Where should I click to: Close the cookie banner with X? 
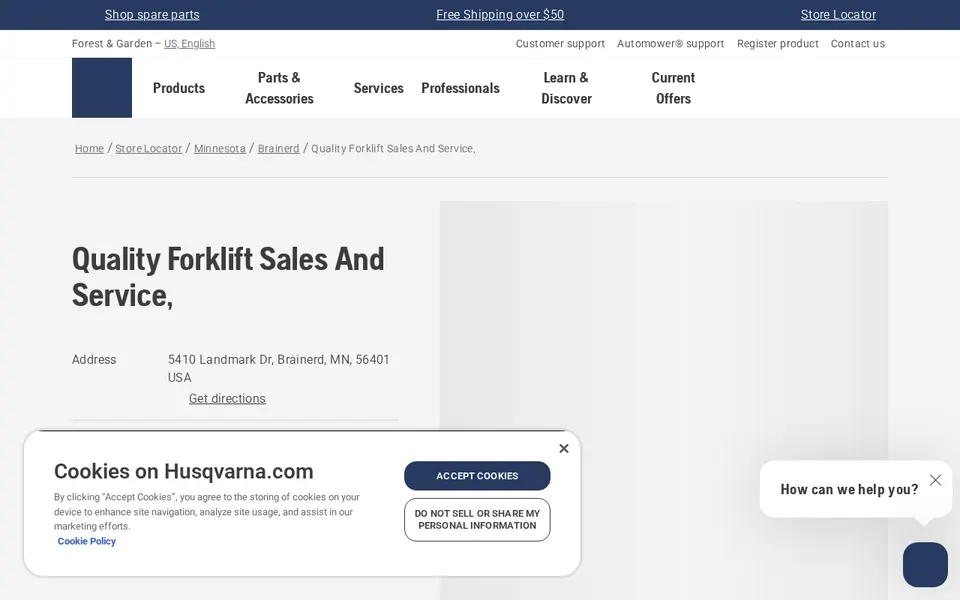tap(564, 449)
